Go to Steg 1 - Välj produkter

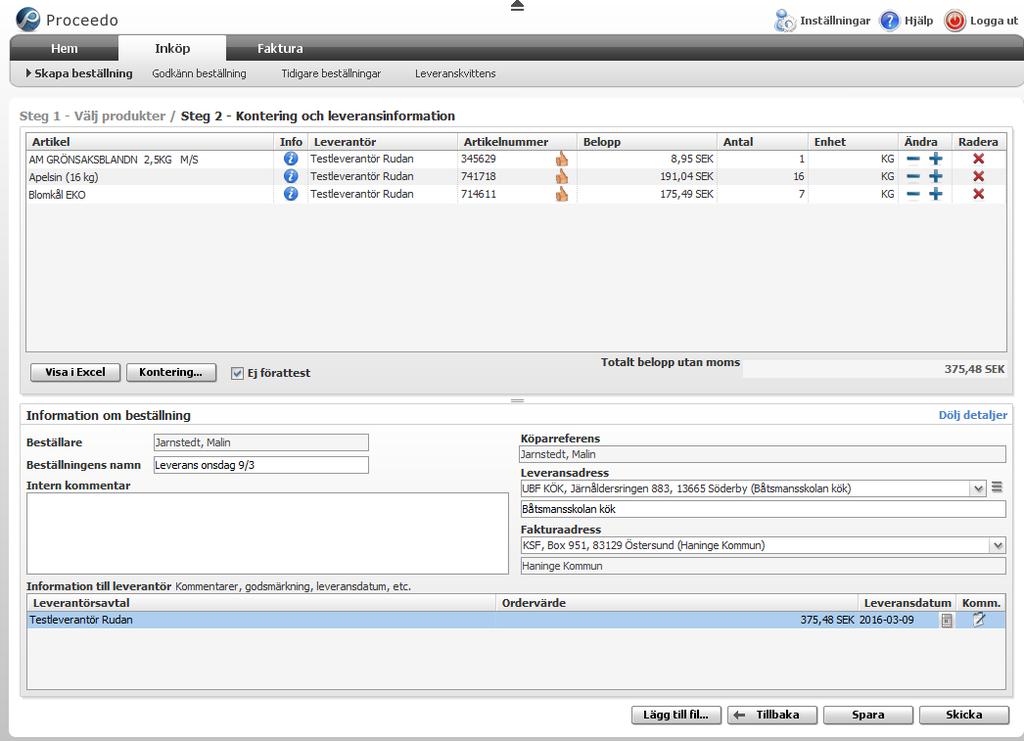(92, 116)
